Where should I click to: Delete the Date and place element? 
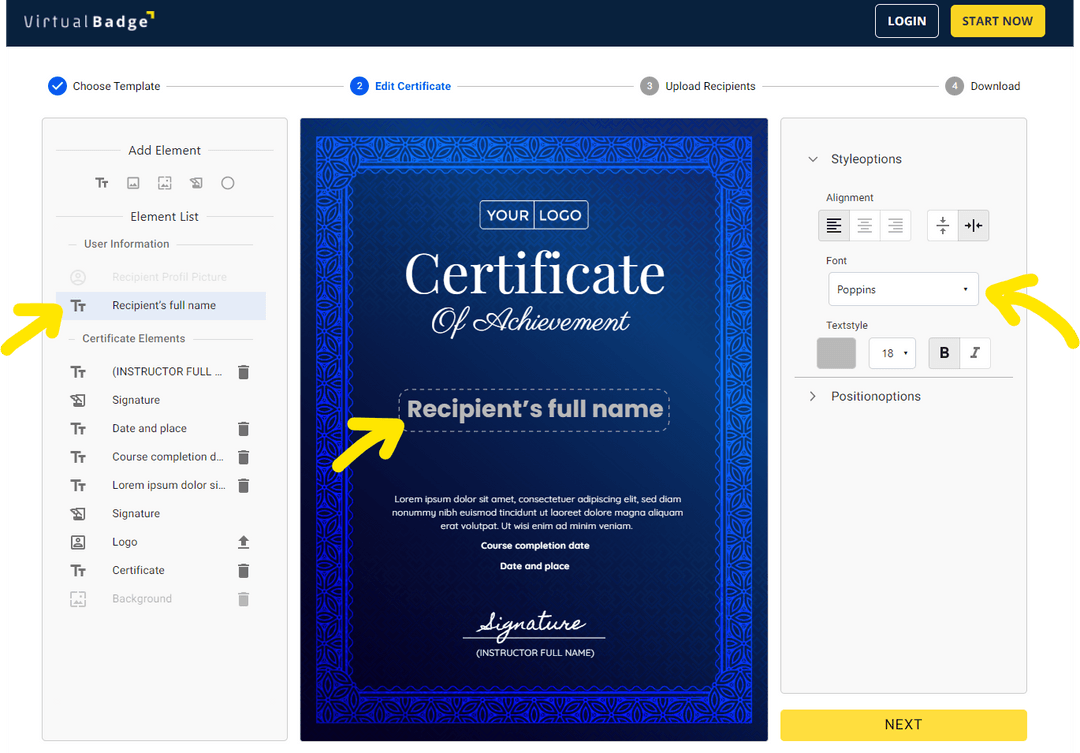[243, 428]
